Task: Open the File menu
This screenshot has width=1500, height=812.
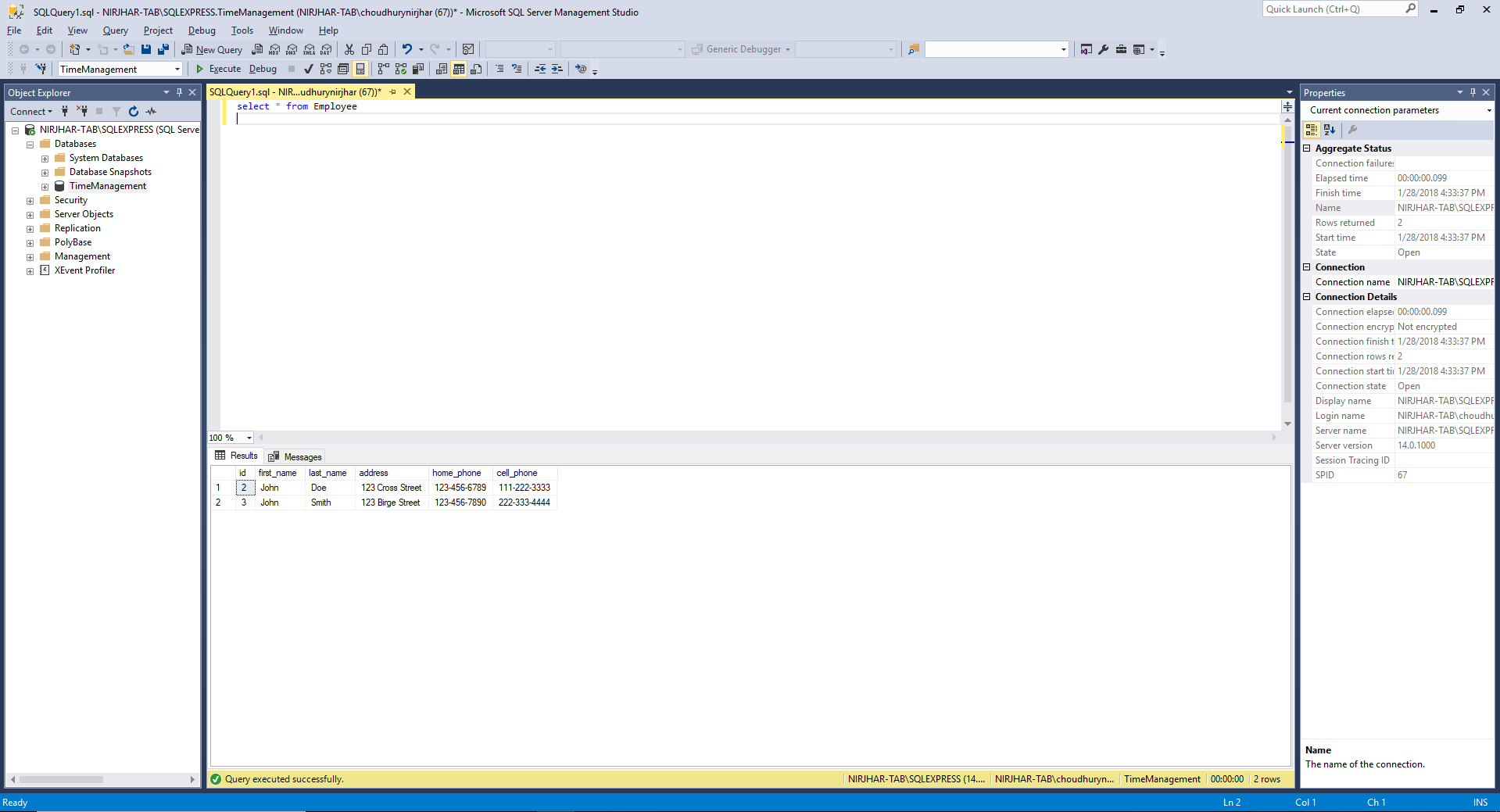Action: point(14,30)
